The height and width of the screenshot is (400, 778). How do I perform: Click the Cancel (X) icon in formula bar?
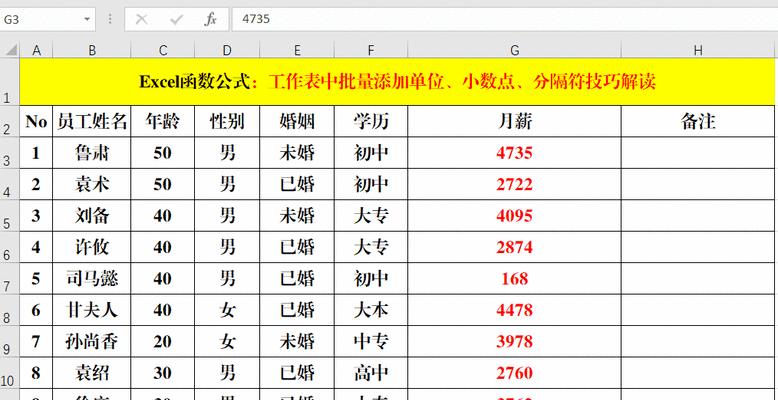coord(141,19)
